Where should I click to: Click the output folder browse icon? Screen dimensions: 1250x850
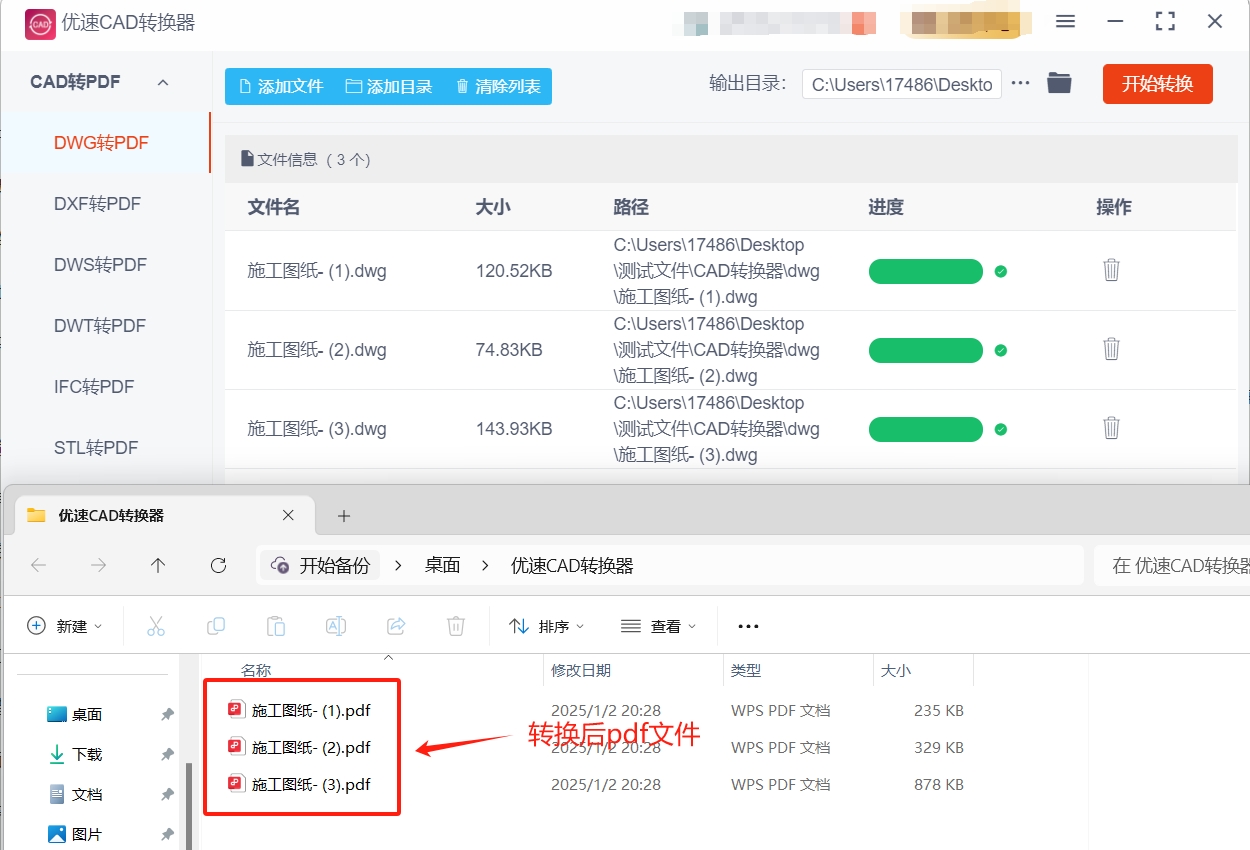[x=1059, y=84]
